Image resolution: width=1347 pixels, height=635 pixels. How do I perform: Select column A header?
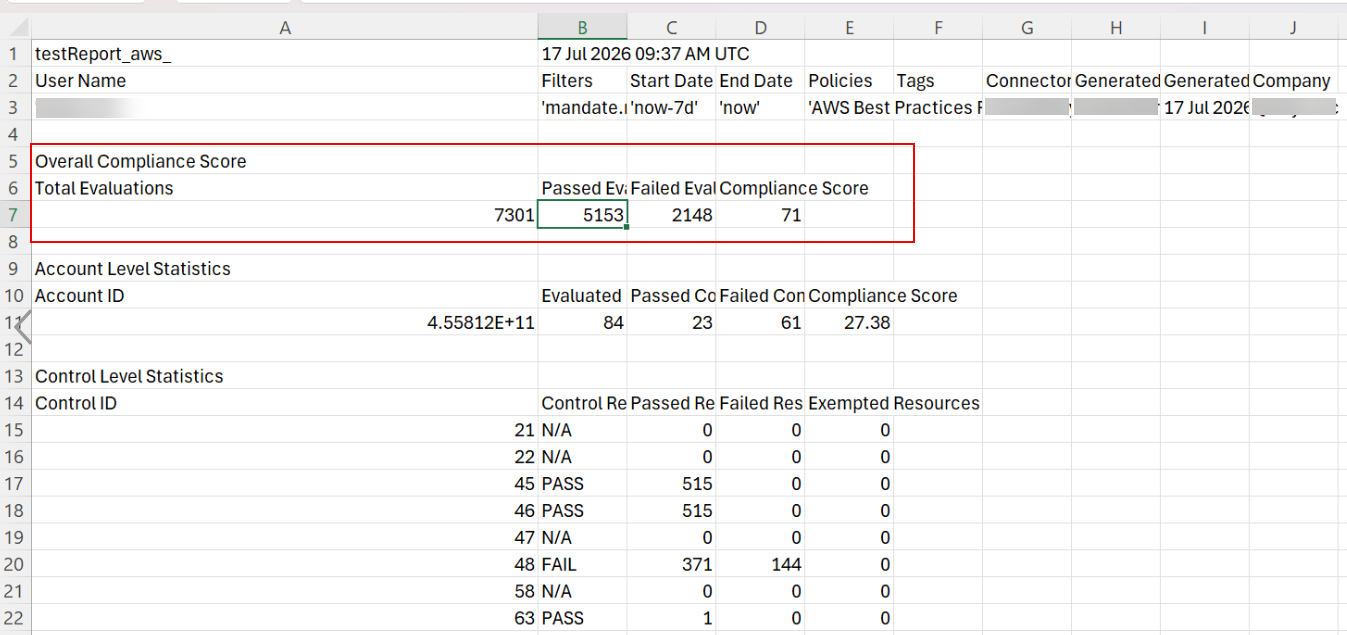tap(285, 28)
